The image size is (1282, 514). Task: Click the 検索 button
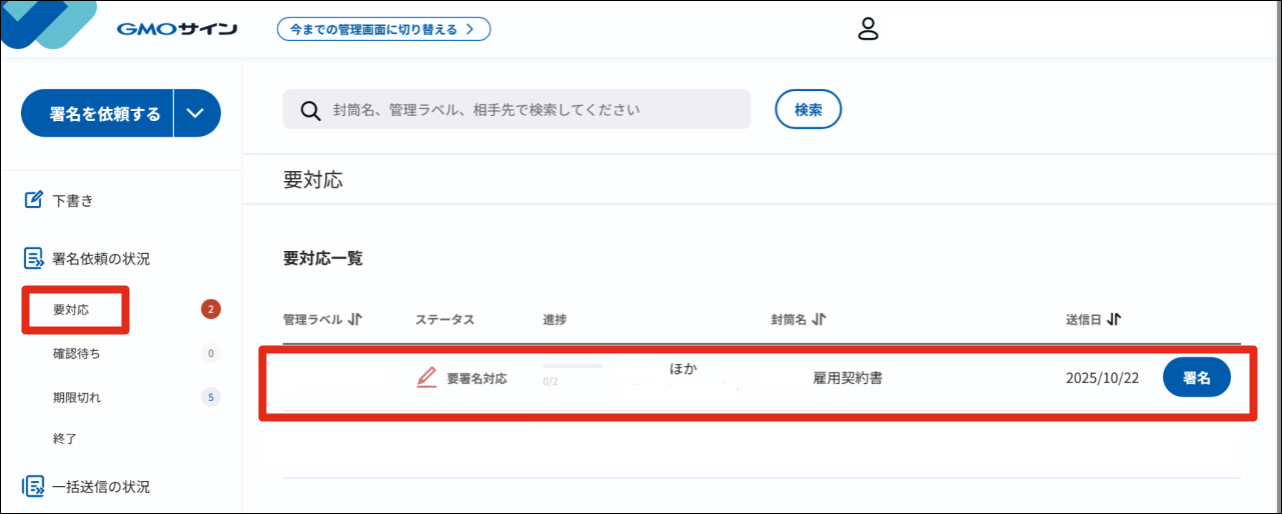pos(808,110)
